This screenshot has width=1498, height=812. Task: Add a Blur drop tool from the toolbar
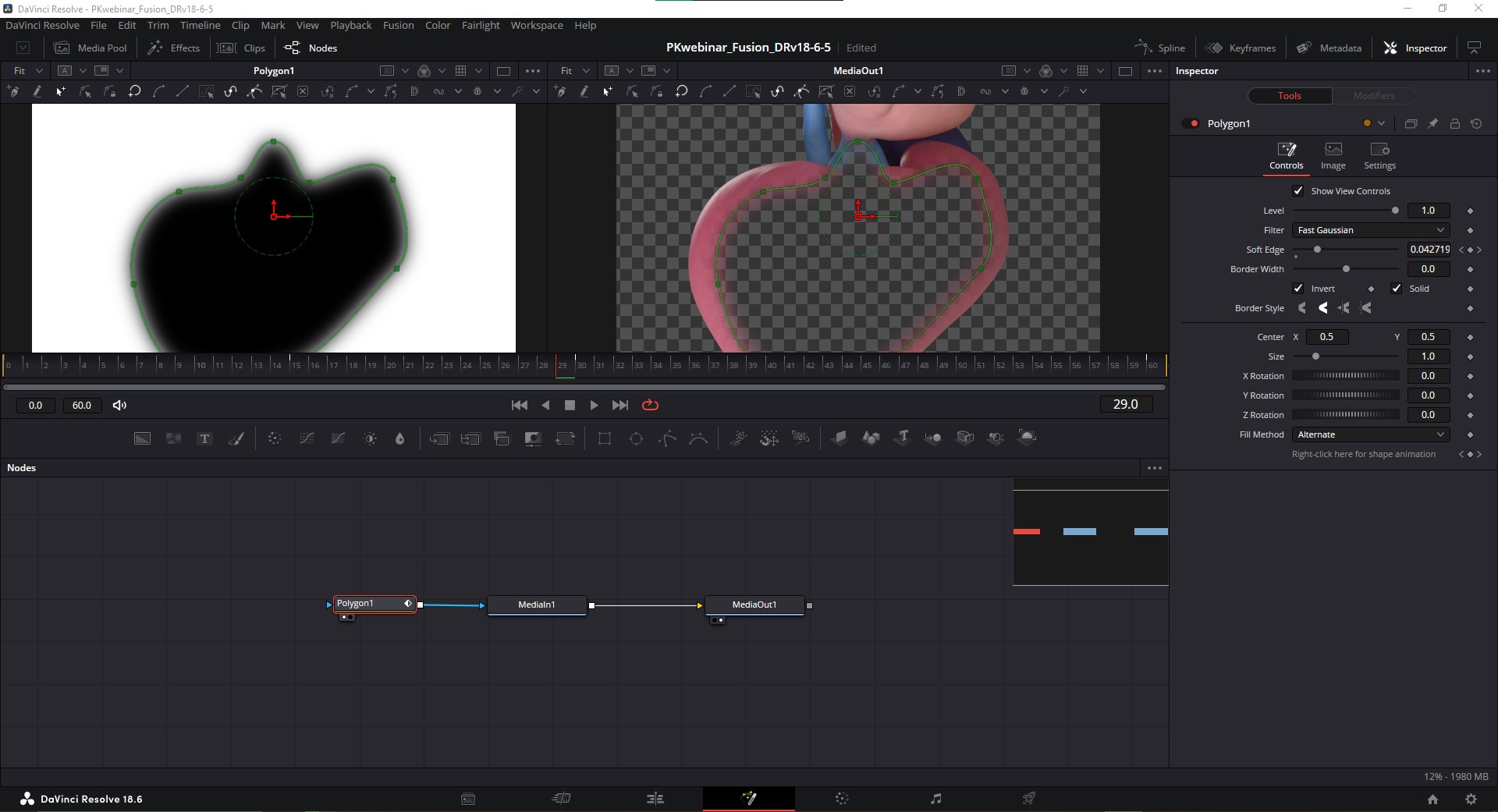[400, 438]
